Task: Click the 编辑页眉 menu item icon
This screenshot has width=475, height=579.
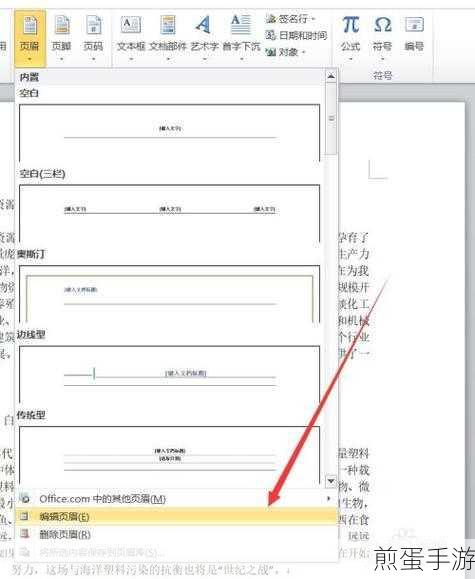Action: [25, 516]
